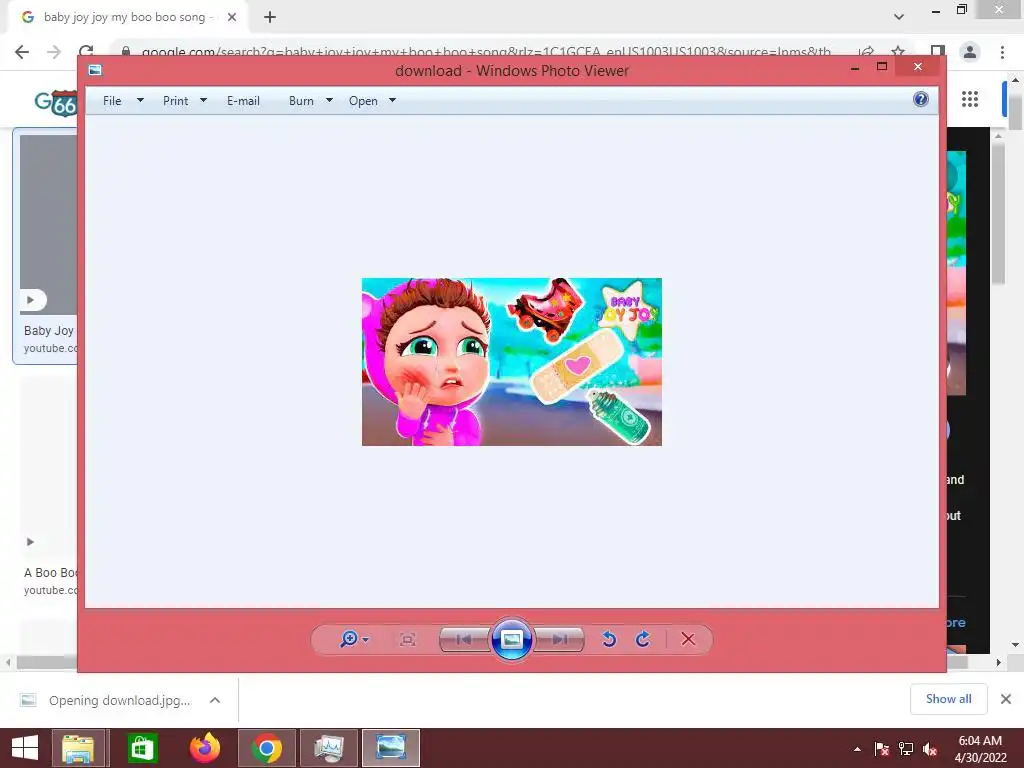
Task: Click Chrome horizontal scrollbar right arrow
Action: pyautogui.click(x=998, y=662)
